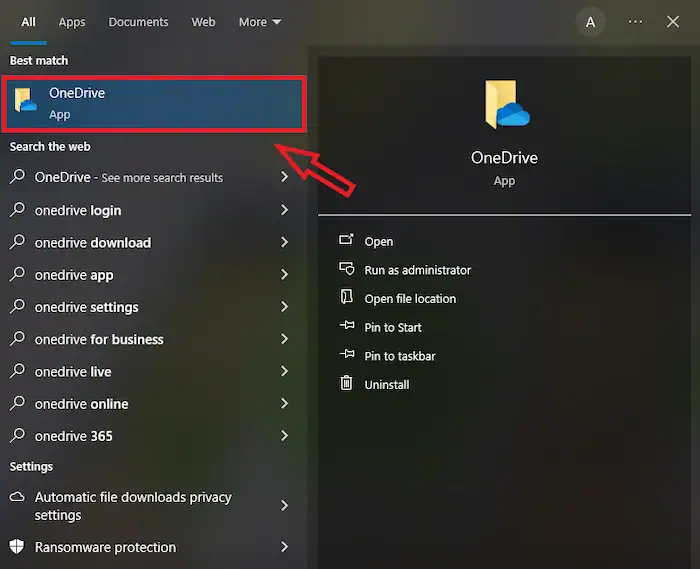
Task: Click the Run as administrator shield icon
Action: (x=347, y=270)
